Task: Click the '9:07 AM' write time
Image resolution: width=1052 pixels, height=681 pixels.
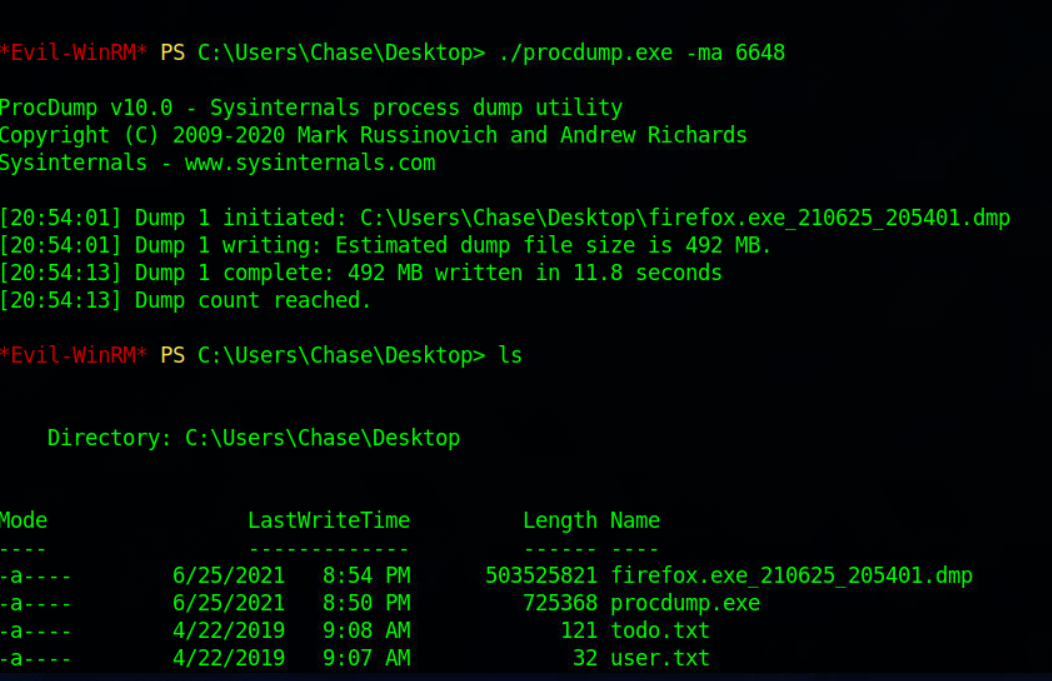Action: 366,658
